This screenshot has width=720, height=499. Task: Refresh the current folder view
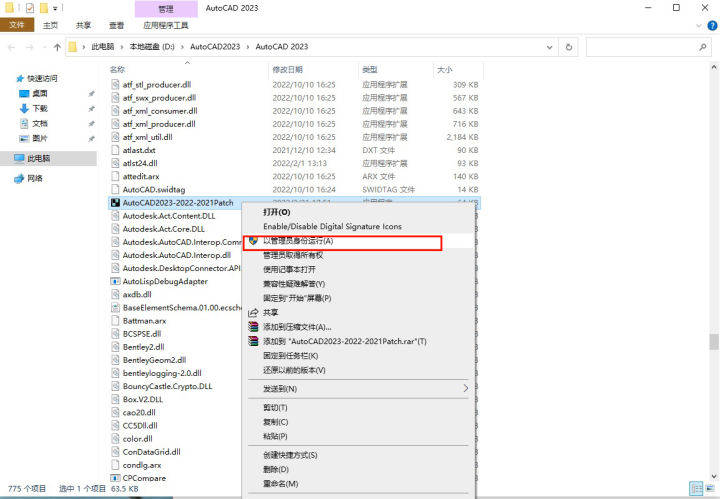(x=568, y=47)
